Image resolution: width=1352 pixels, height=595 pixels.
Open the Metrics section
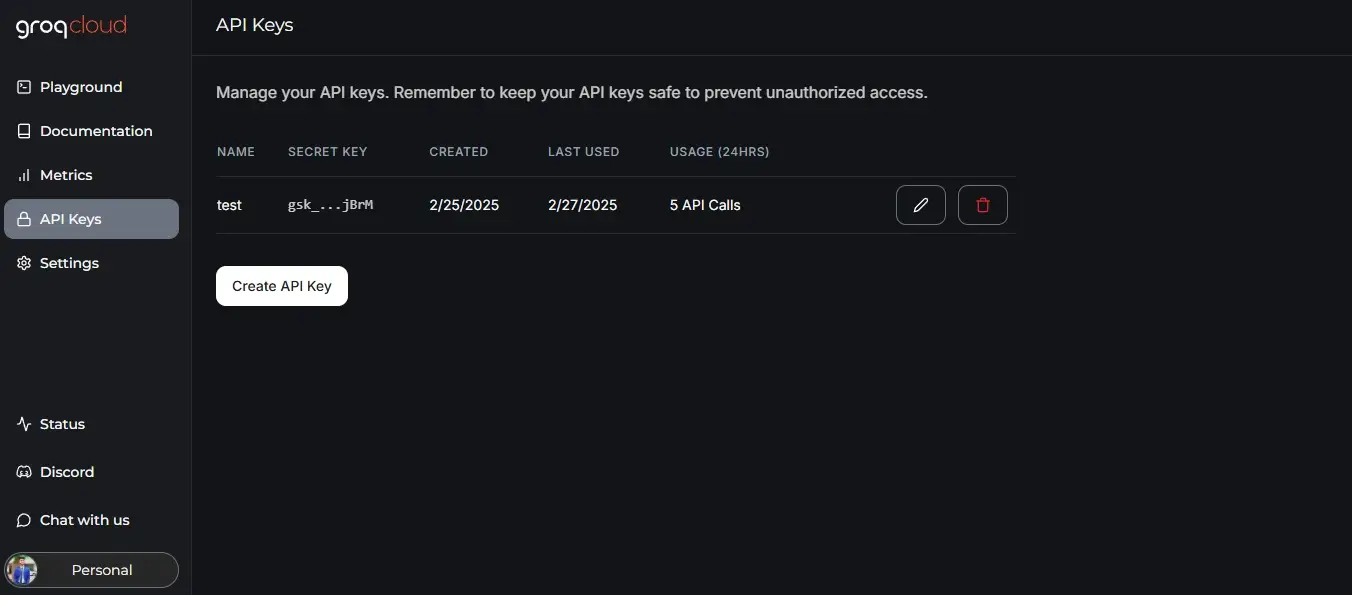coord(66,175)
